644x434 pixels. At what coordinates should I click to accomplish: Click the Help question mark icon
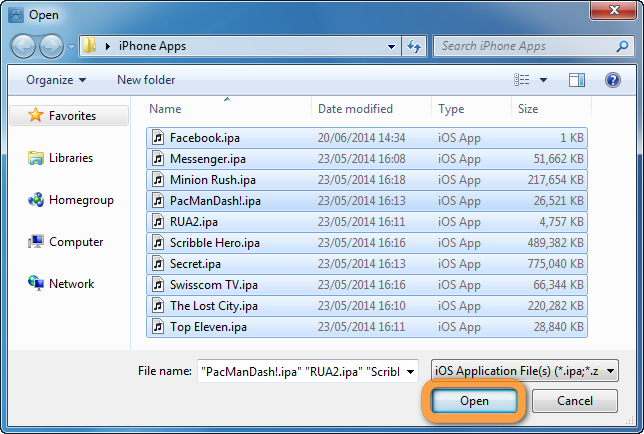coord(612,80)
